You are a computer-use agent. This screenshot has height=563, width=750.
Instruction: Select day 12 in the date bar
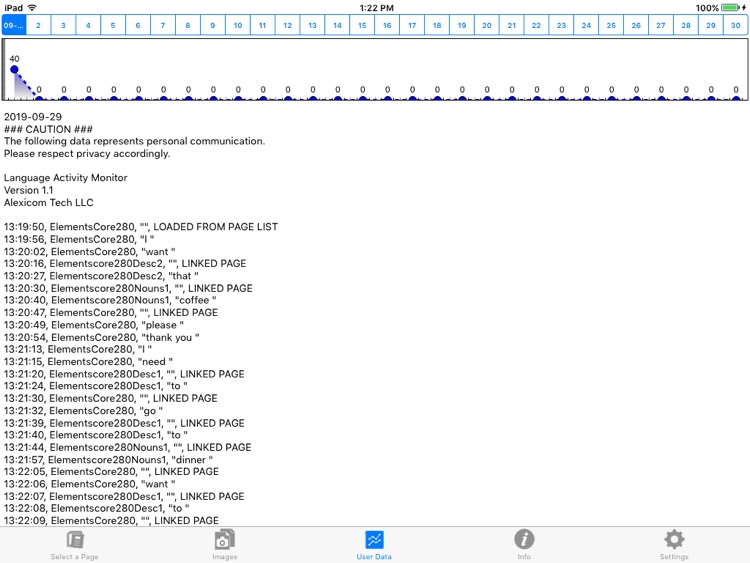coord(287,25)
